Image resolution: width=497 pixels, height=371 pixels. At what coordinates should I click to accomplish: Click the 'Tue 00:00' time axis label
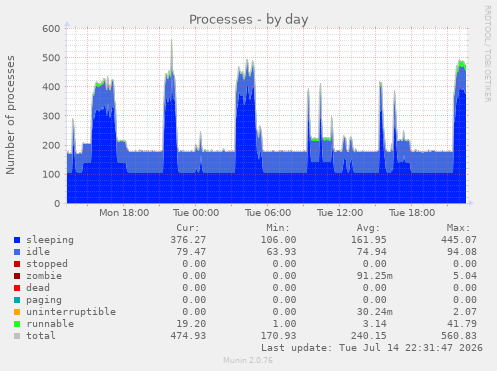196,213
